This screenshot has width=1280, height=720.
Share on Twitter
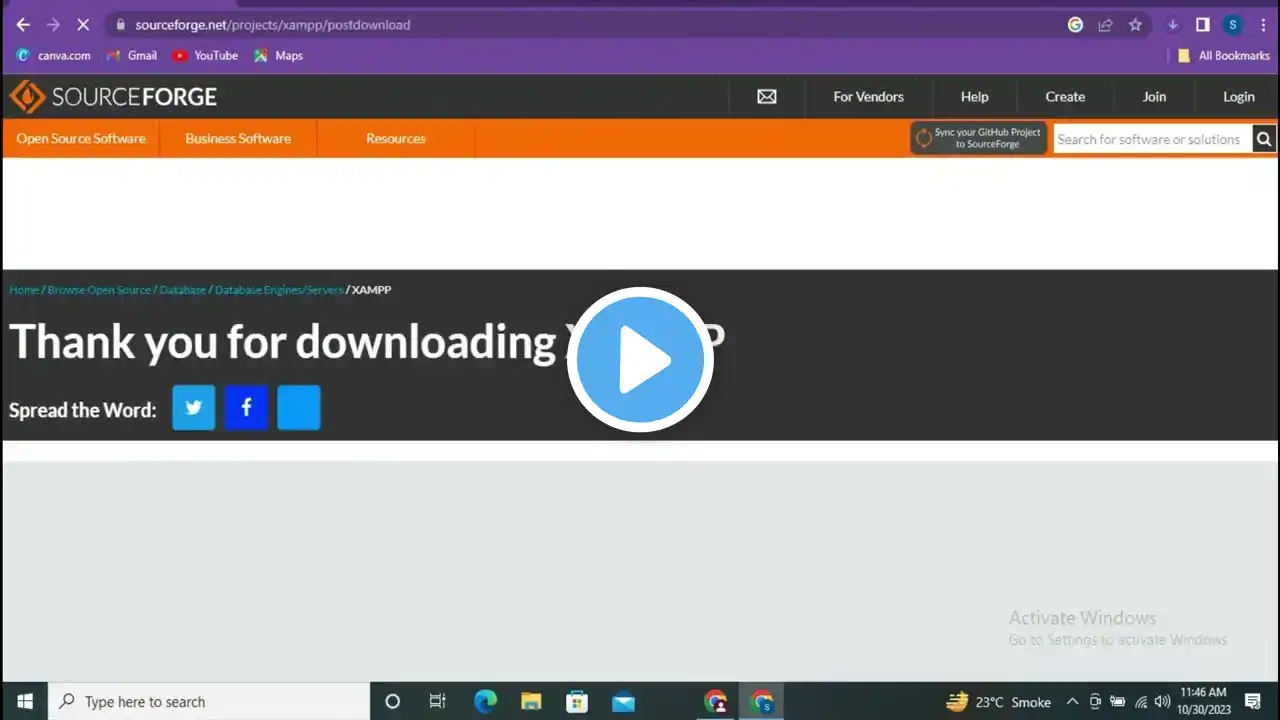tap(194, 408)
